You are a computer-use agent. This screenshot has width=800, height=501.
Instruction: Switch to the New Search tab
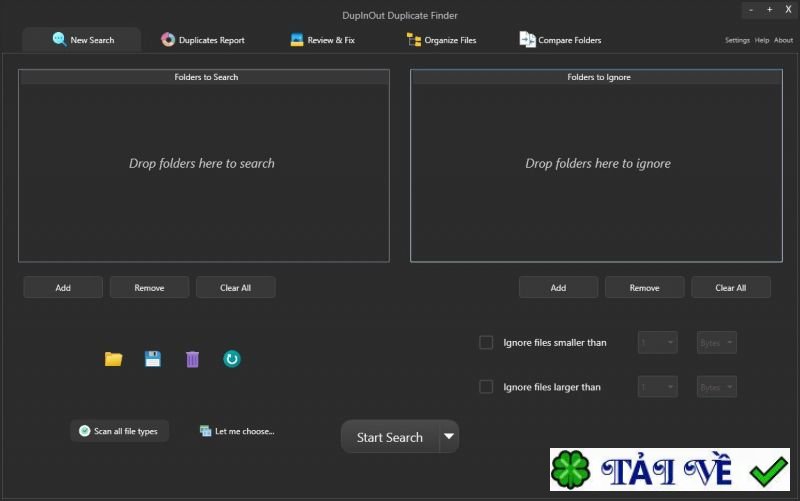tap(82, 40)
